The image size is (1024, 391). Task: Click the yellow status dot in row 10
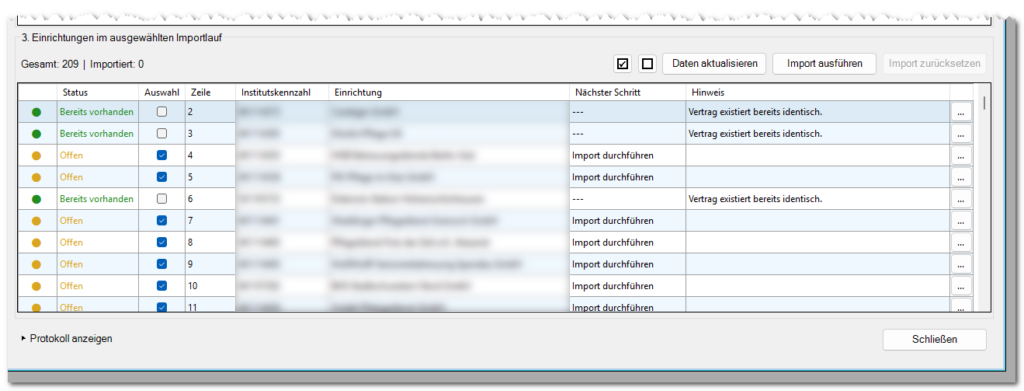pos(37,286)
